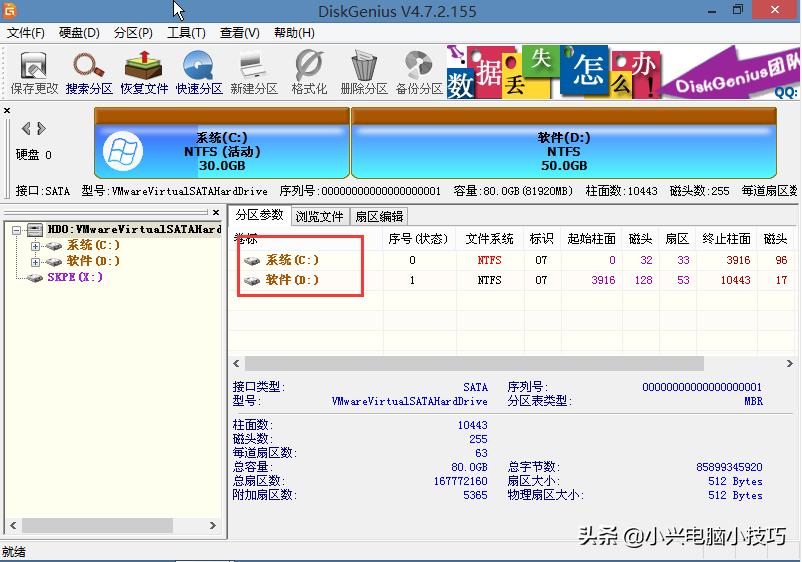Go to the next disk with the right arrow
Screen dimensions: 802x562
point(42,128)
